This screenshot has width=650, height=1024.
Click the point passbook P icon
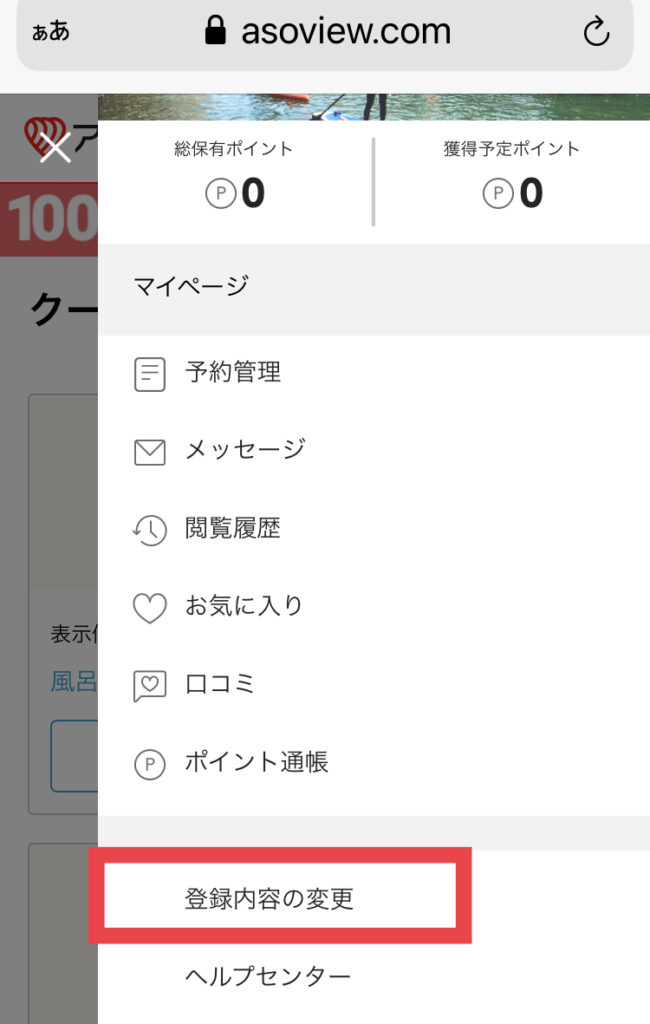point(150,763)
